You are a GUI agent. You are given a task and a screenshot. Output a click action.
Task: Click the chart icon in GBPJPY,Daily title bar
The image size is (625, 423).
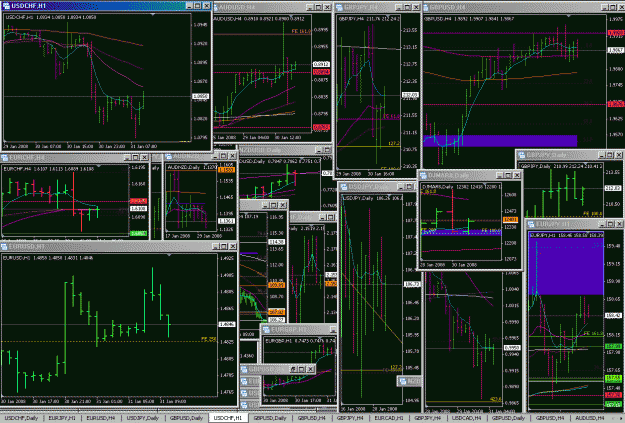pos(521,155)
